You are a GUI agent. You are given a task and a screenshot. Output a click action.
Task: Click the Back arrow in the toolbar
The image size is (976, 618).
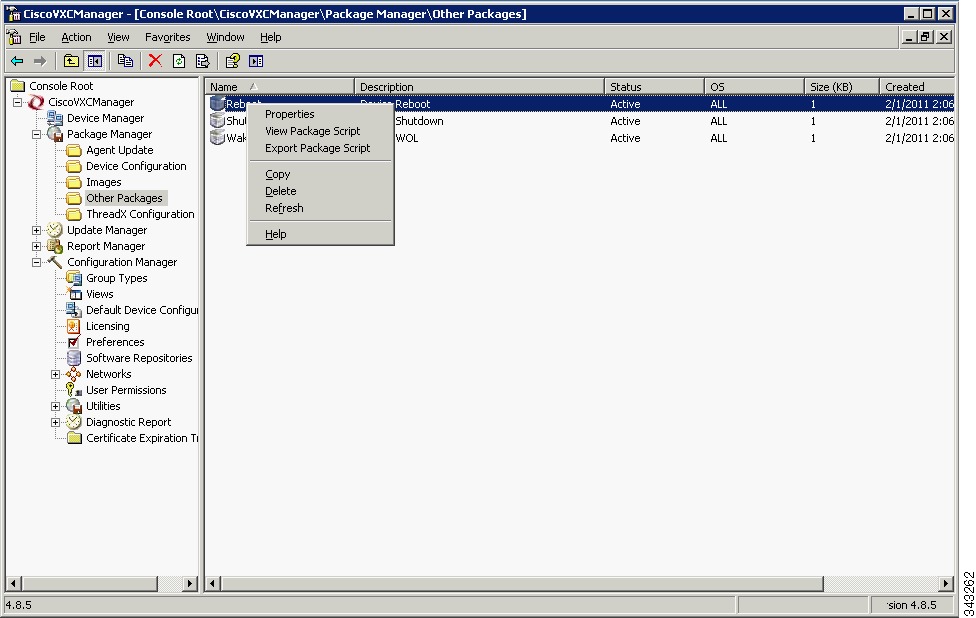pos(17,61)
